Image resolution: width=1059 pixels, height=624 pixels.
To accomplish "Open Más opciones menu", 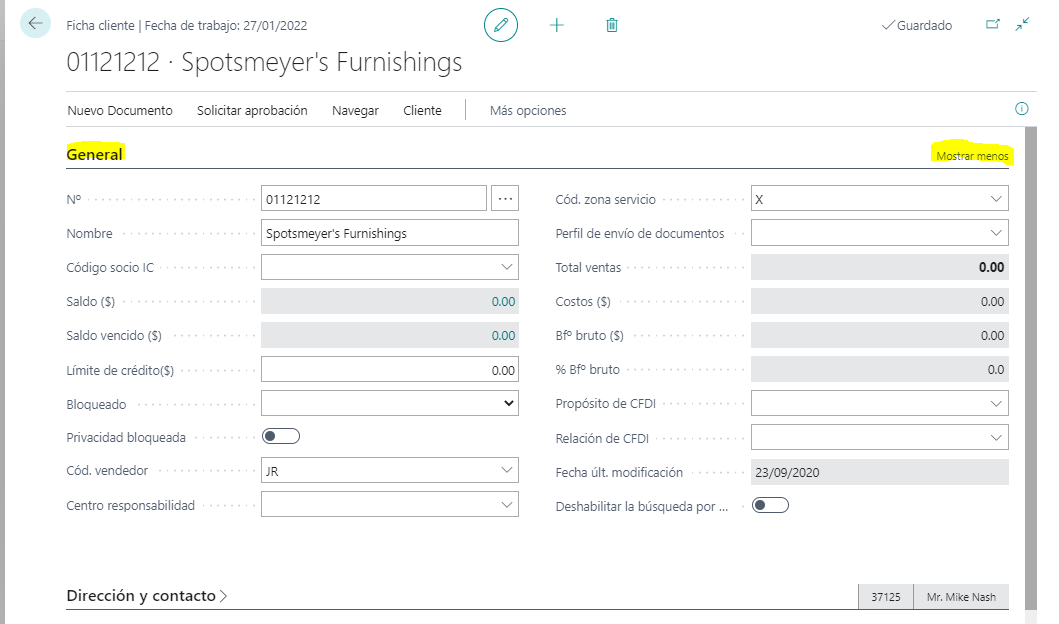I will [x=528, y=111].
